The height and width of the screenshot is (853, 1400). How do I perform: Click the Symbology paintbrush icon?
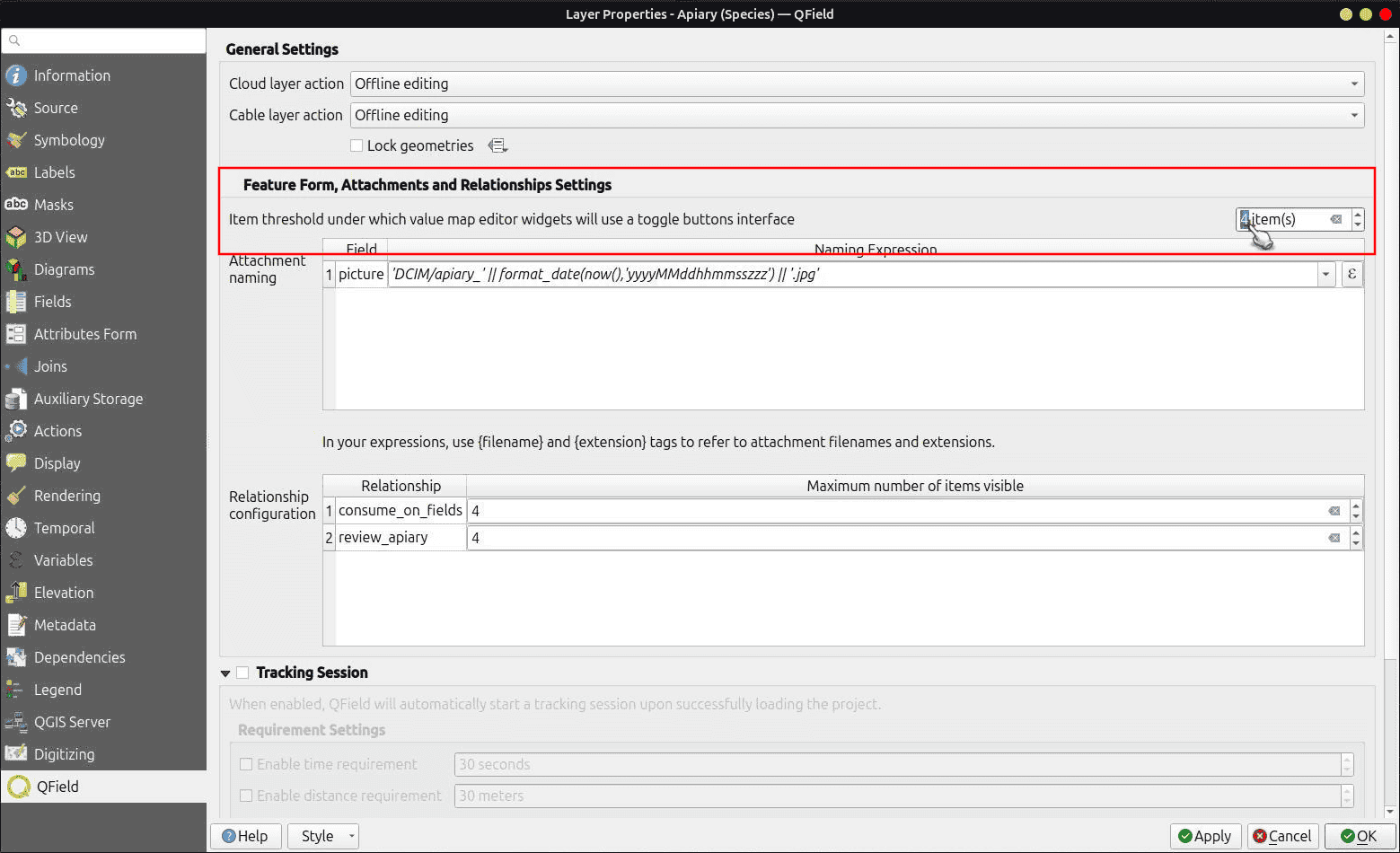pyautogui.click(x=16, y=140)
